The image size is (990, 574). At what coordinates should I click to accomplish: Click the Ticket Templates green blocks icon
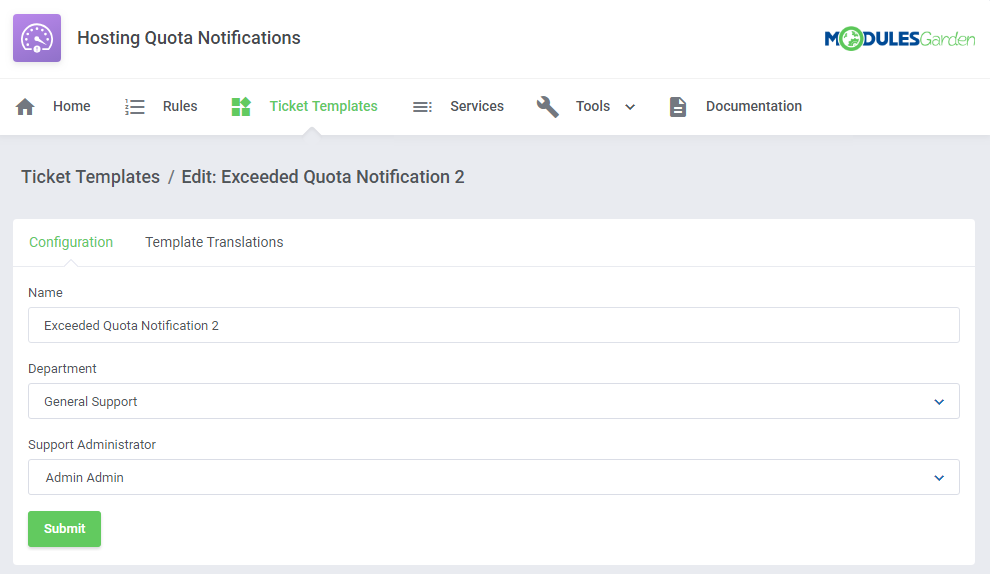click(241, 107)
